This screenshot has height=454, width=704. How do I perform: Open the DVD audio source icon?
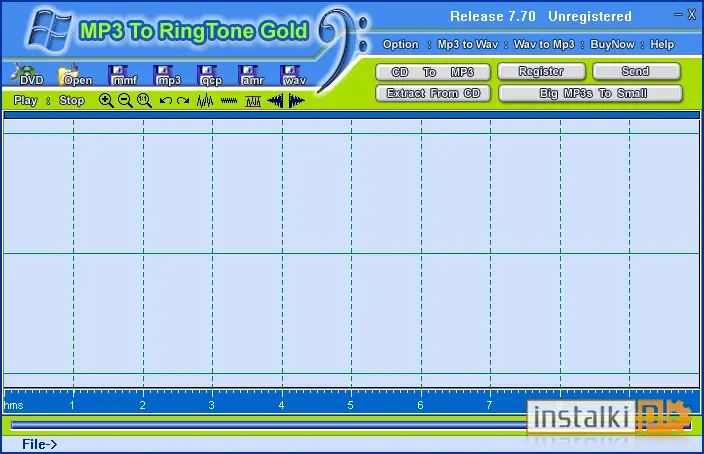click(x=28, y=75)
